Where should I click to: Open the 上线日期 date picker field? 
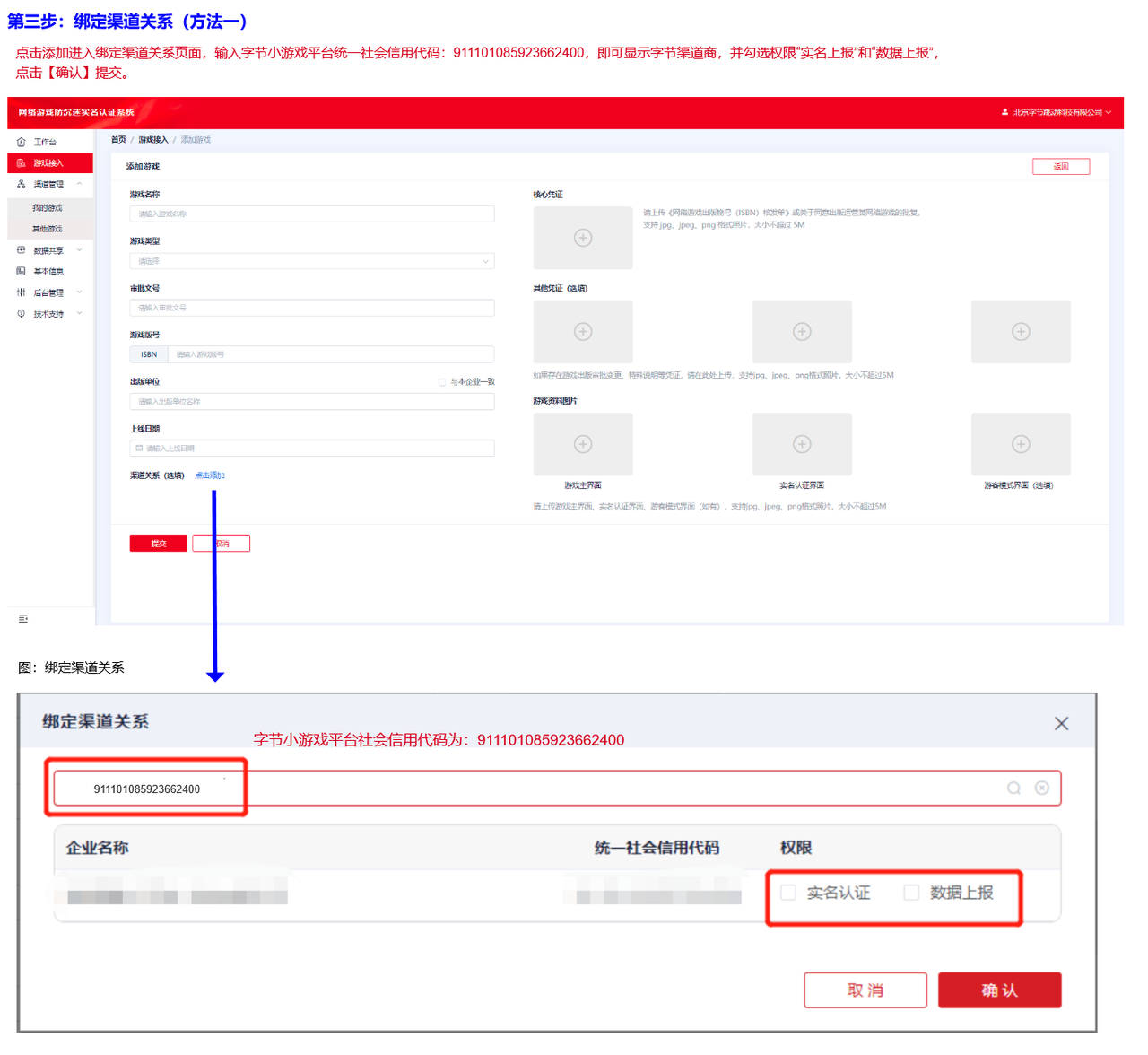point(312,449)
